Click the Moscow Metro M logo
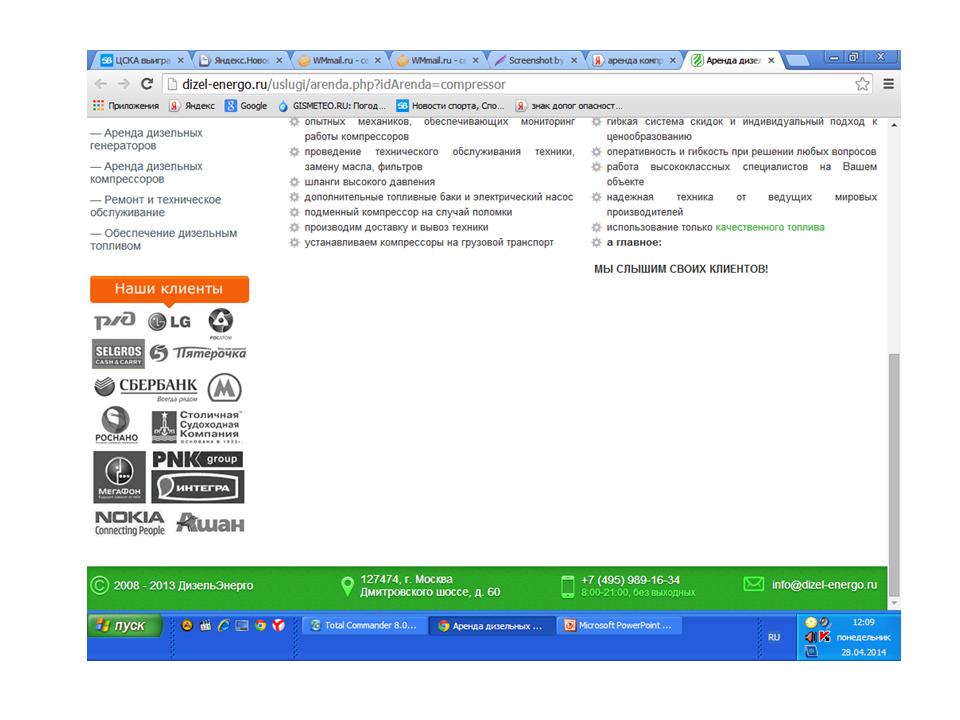960x720 pixels. (224, 388)
